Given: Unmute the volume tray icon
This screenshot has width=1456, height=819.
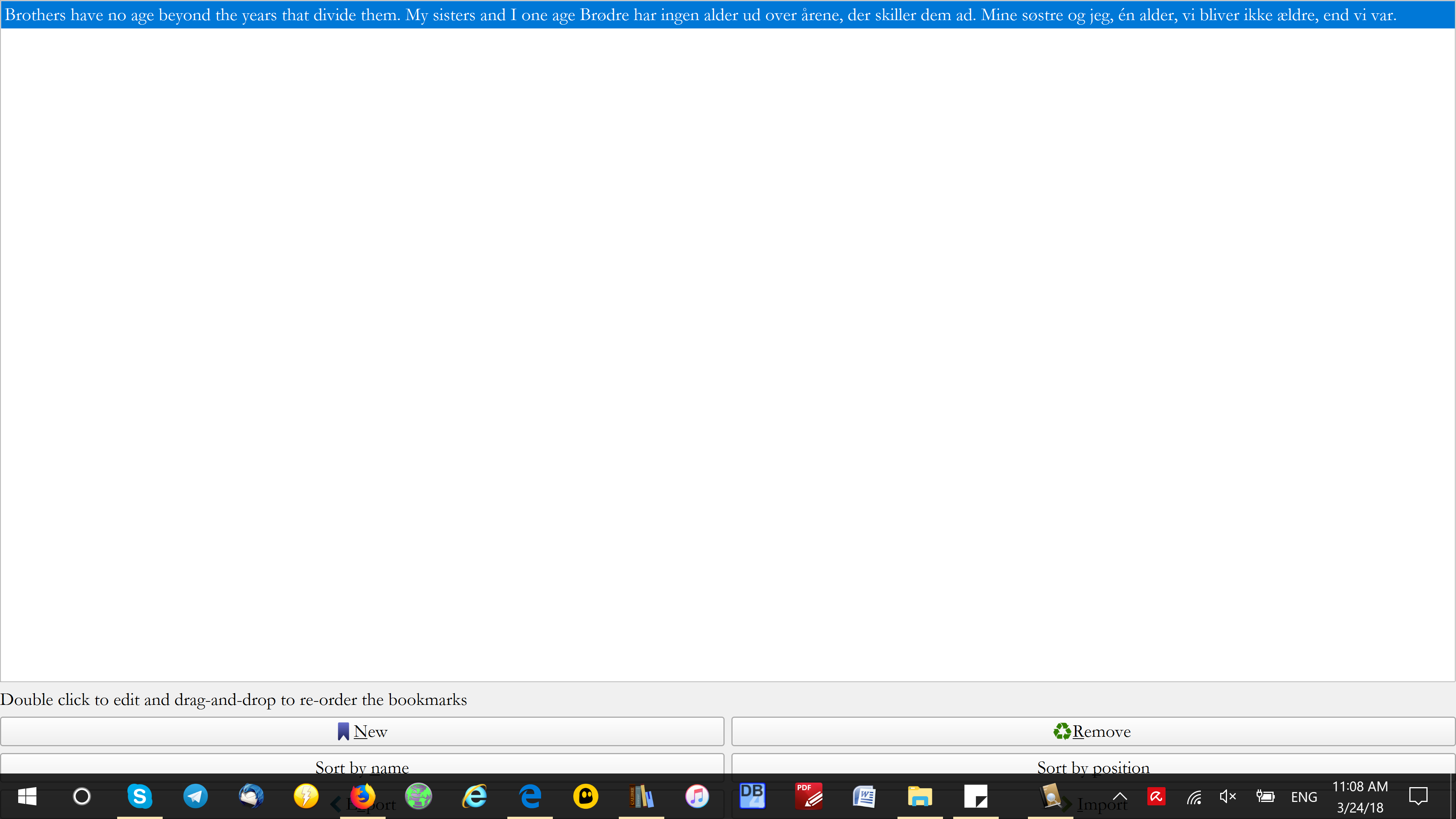Looking at the screenshot, I should pyautogui.click(x=1228, y=796).
